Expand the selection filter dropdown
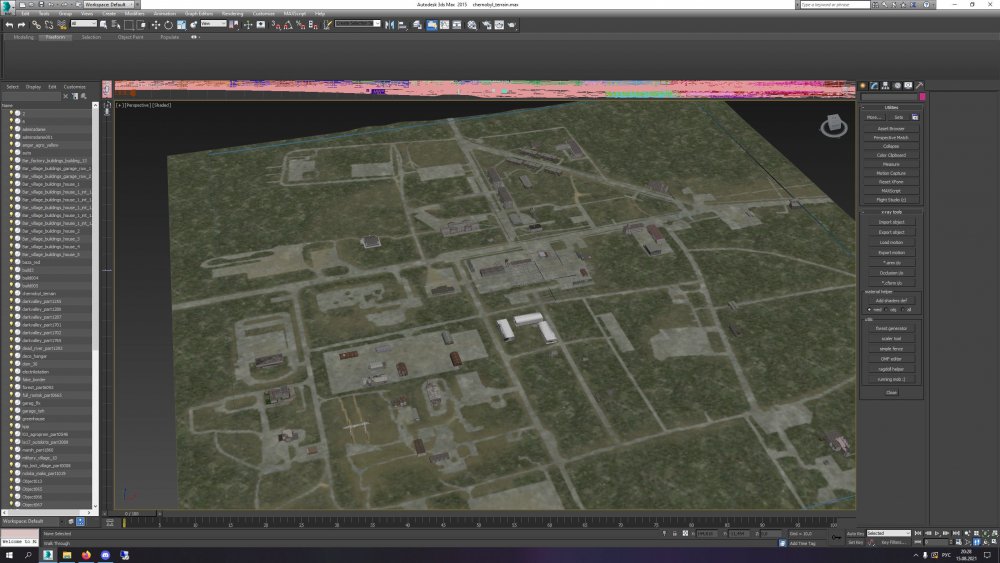The width and height of the screenshot is (1000, 563). point(84,24)
